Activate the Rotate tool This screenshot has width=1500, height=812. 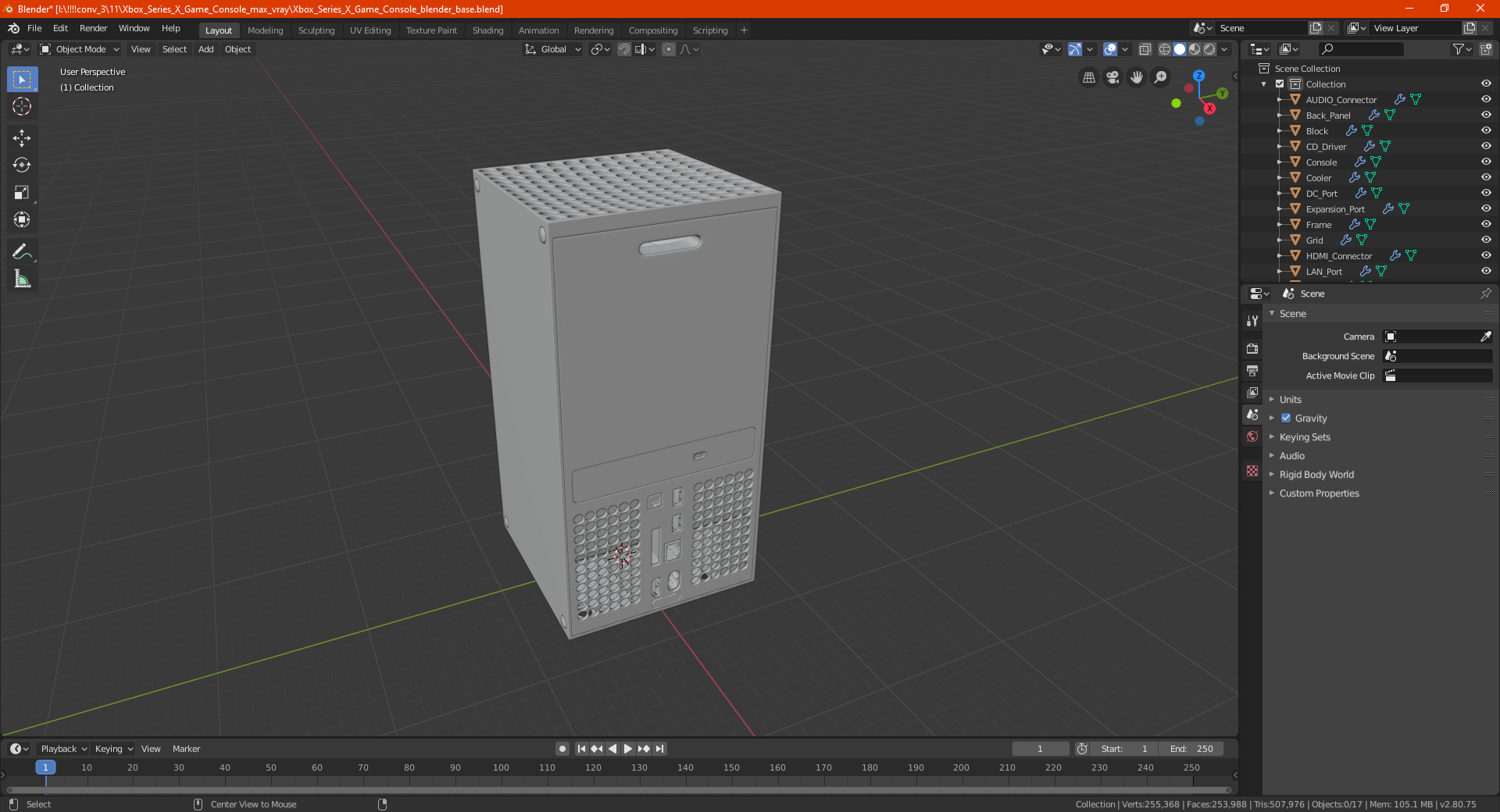[x=22, y=166]
